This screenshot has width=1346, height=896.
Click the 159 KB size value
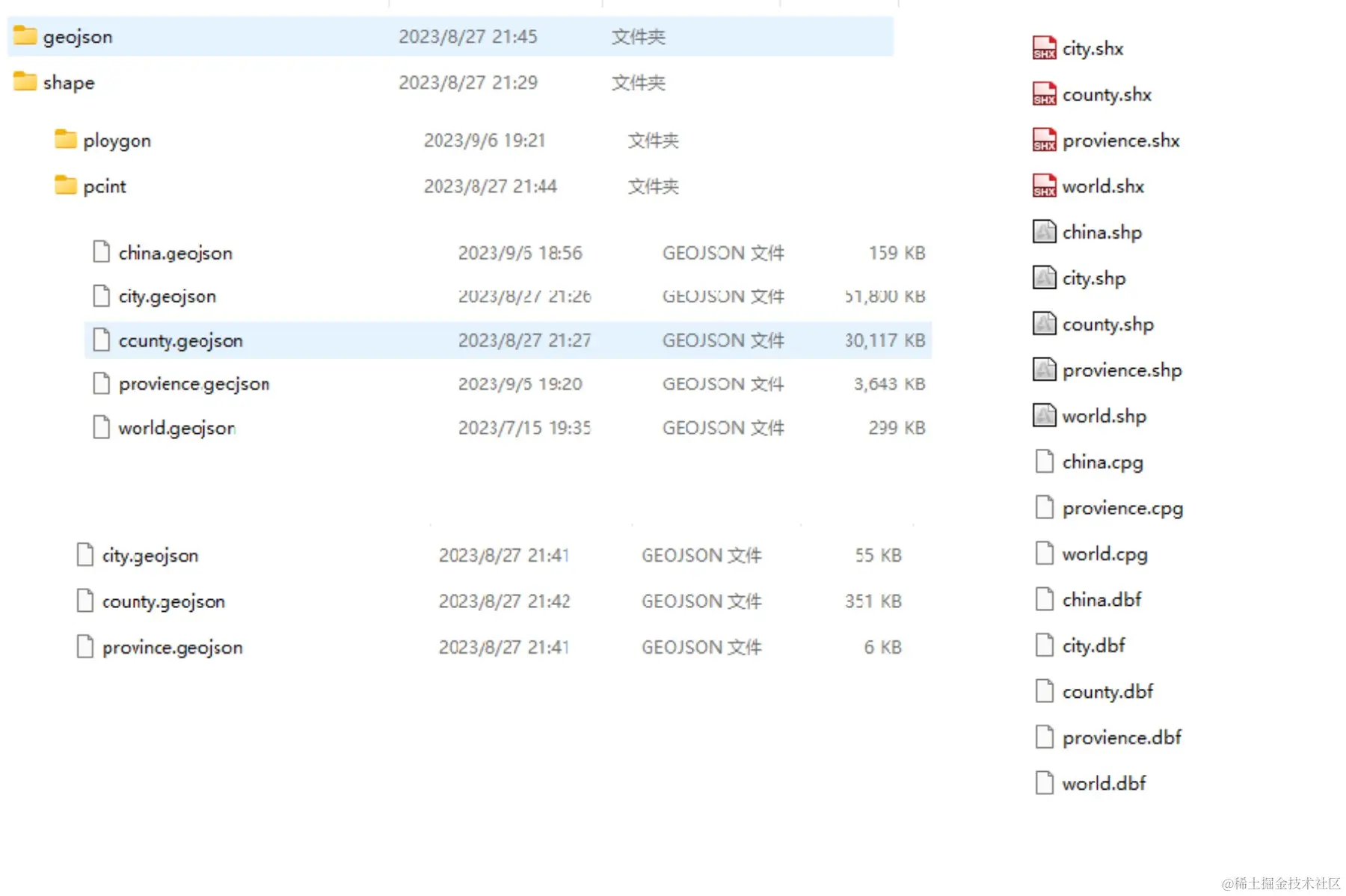pyautogui.click(x=897, y=253)
